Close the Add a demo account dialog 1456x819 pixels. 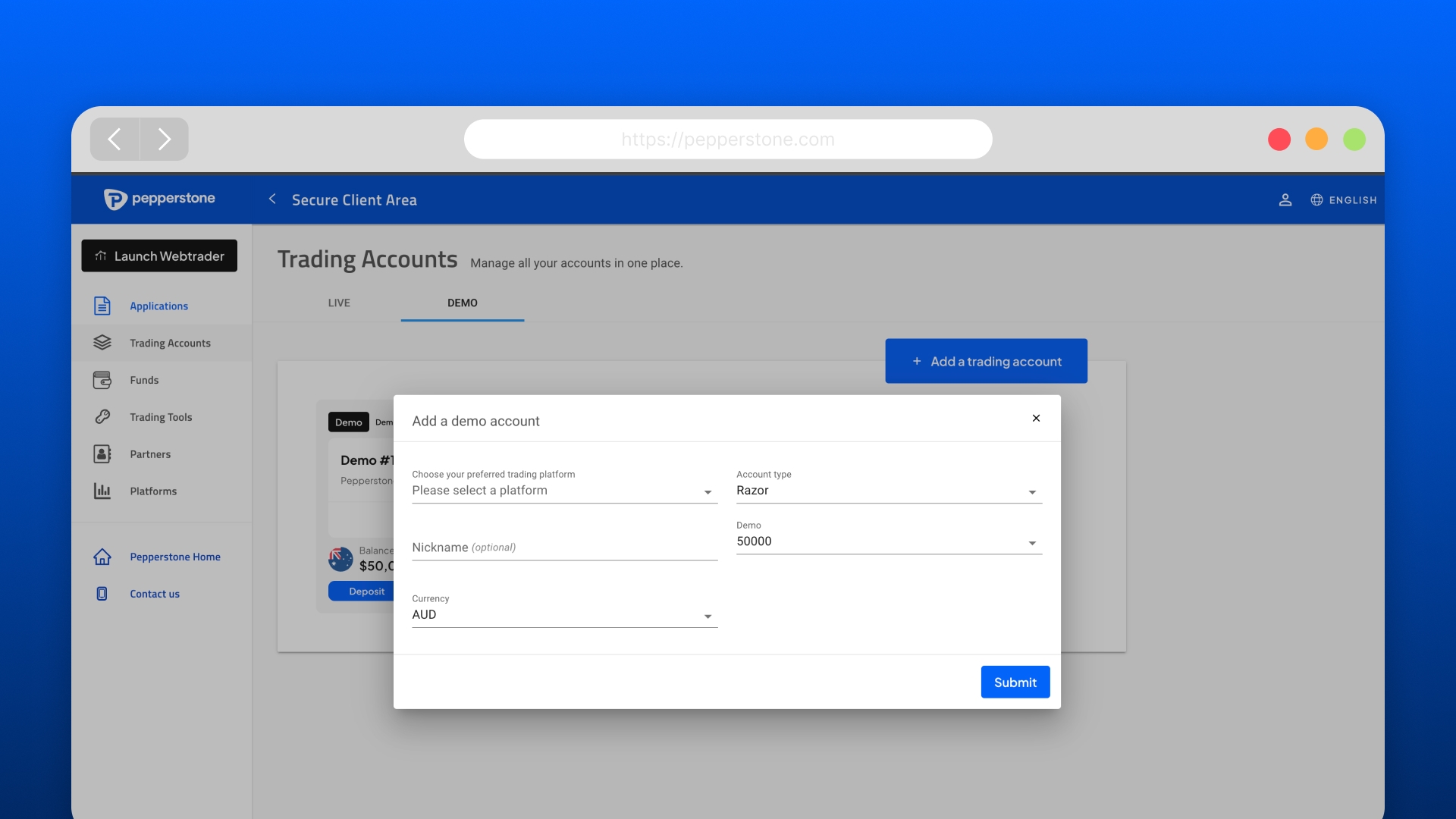[1036, 419]
